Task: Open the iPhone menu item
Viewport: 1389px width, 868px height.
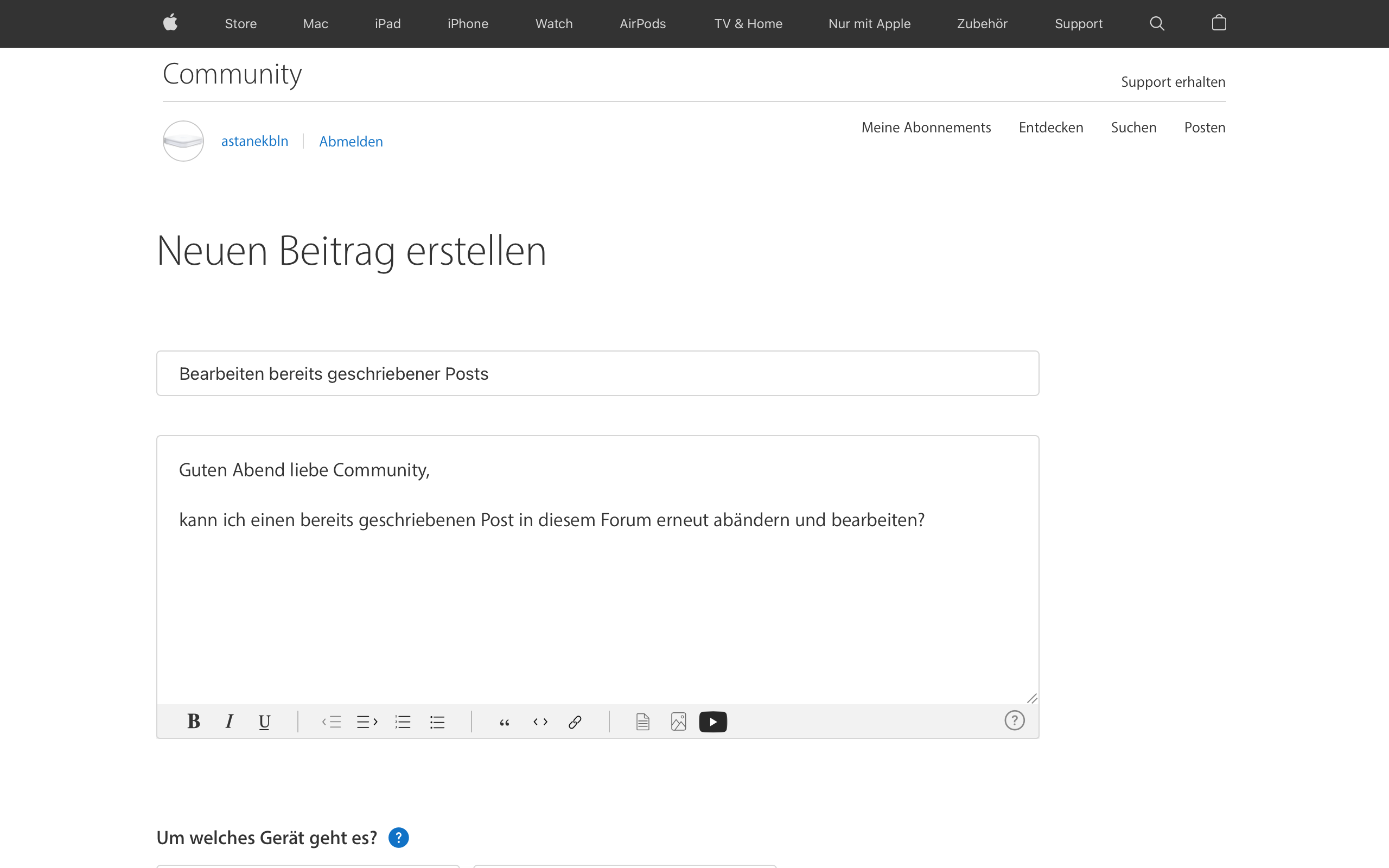Action: click(x=467, y=23)
